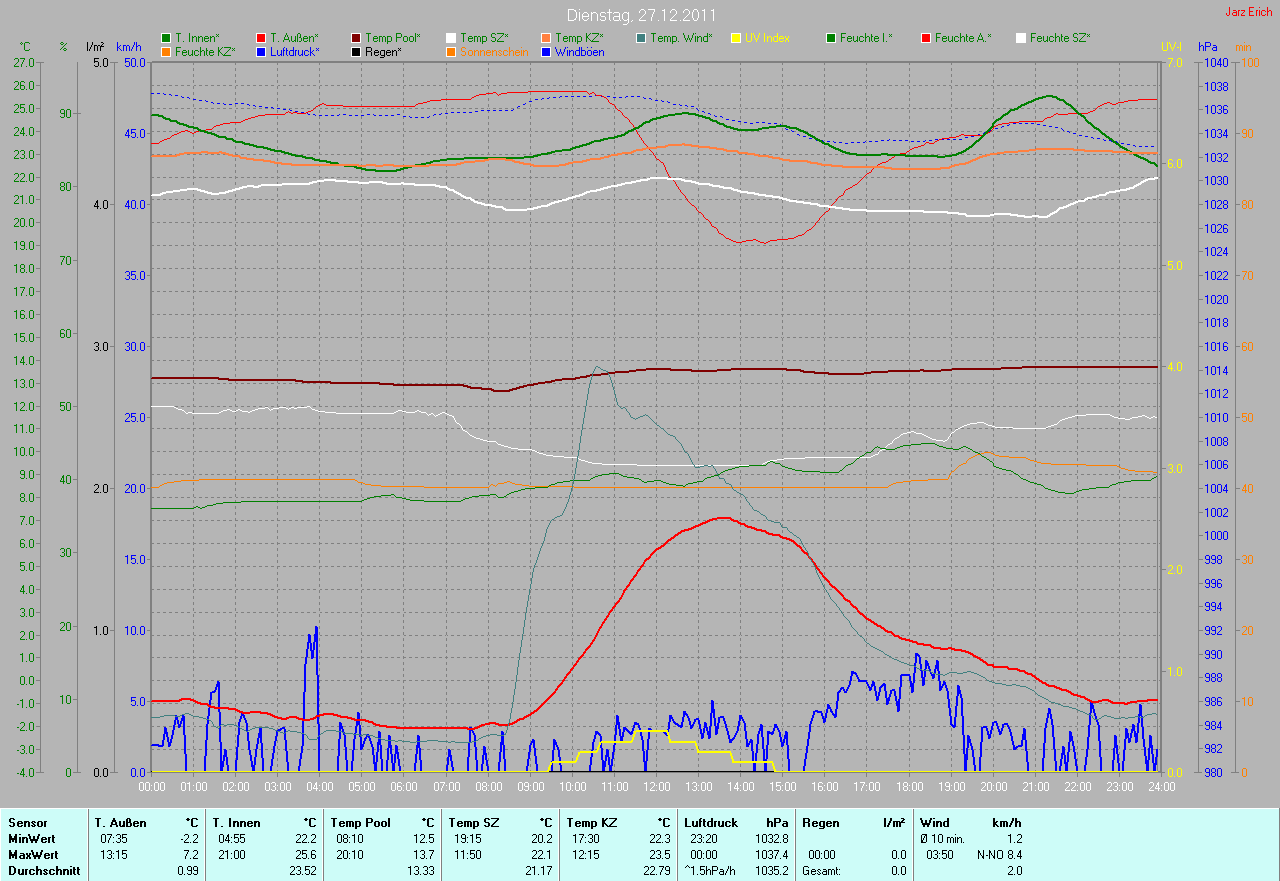Click the Jarz Erich author label
The width and height of the screenshot is (1280, 881).
pyautogui.click(x=1249, y=12)
